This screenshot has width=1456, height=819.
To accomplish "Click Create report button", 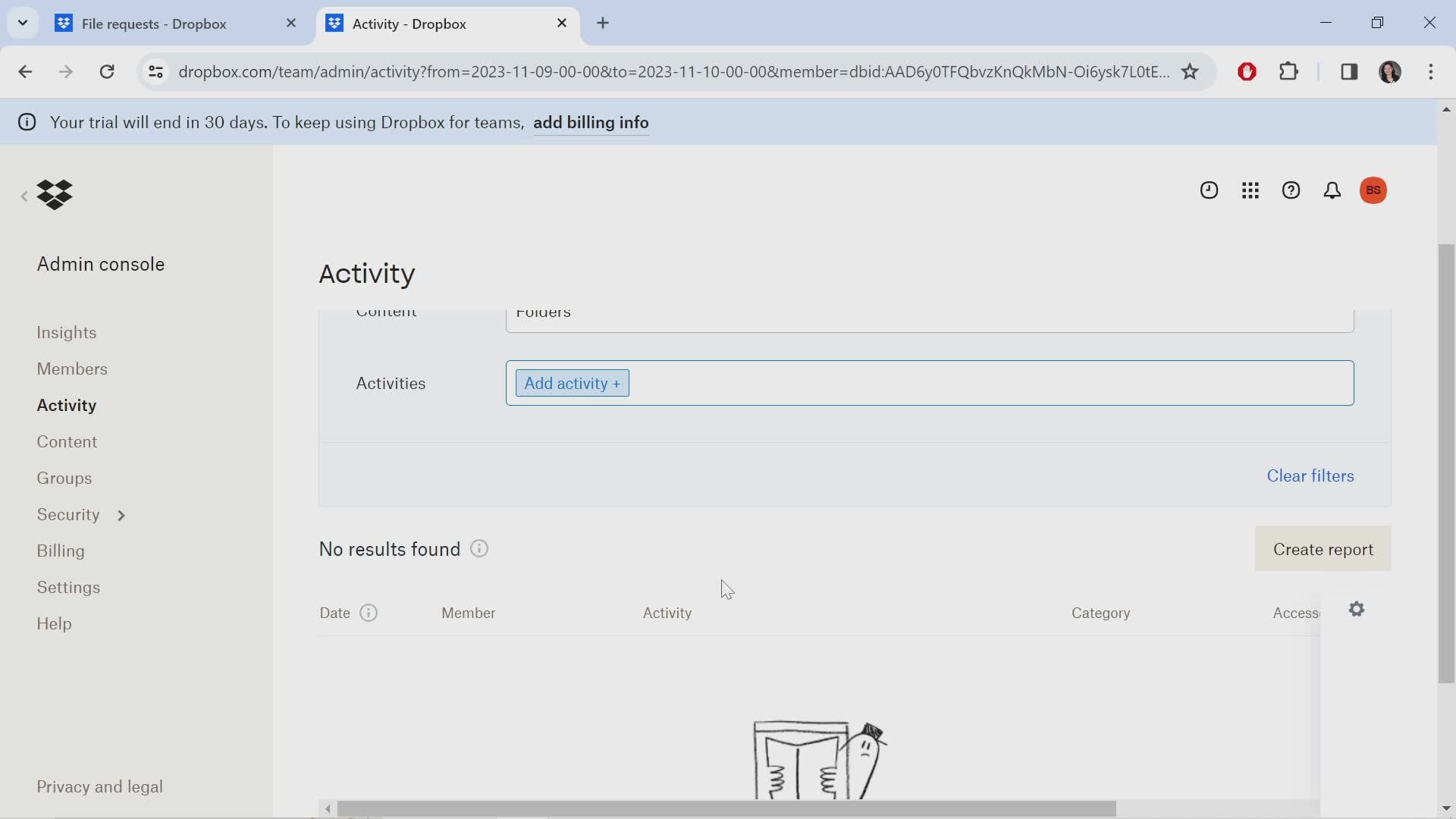I will (x=1323, y=549).
